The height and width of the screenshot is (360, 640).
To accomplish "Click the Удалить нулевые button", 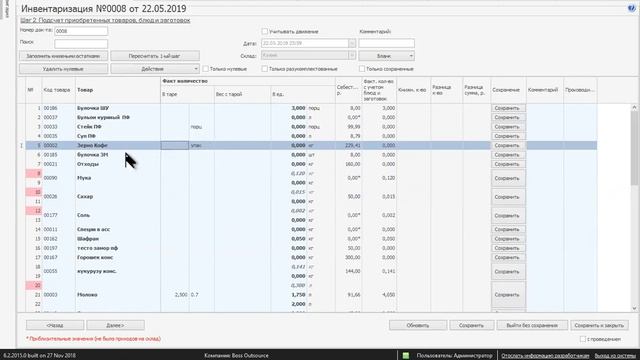I will pos(63,69).
